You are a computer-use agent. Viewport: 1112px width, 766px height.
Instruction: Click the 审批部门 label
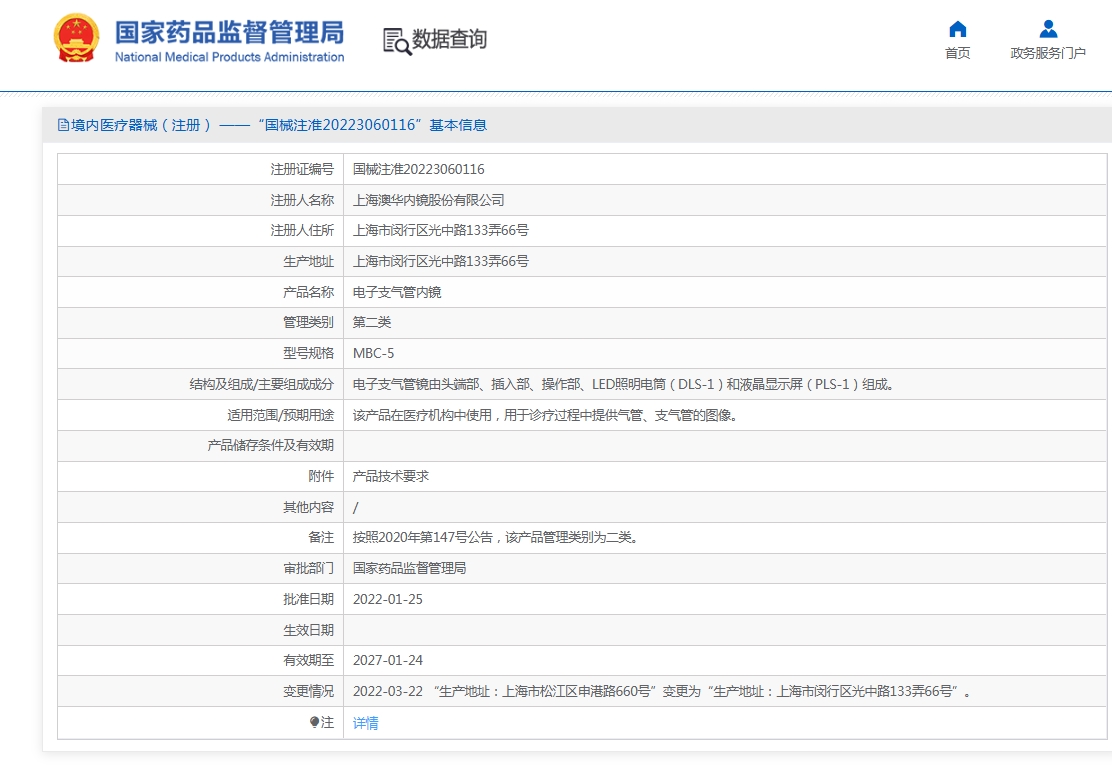click(x=308, y=568)
